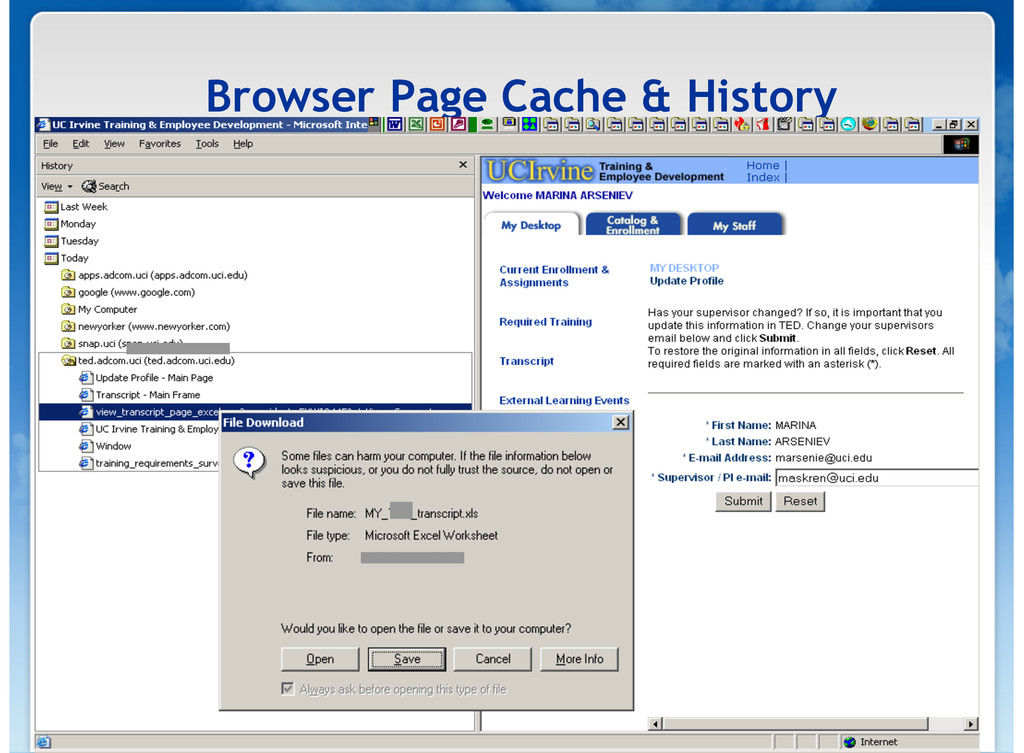
Task: Open the Required Training link
Action: (545, 321)
